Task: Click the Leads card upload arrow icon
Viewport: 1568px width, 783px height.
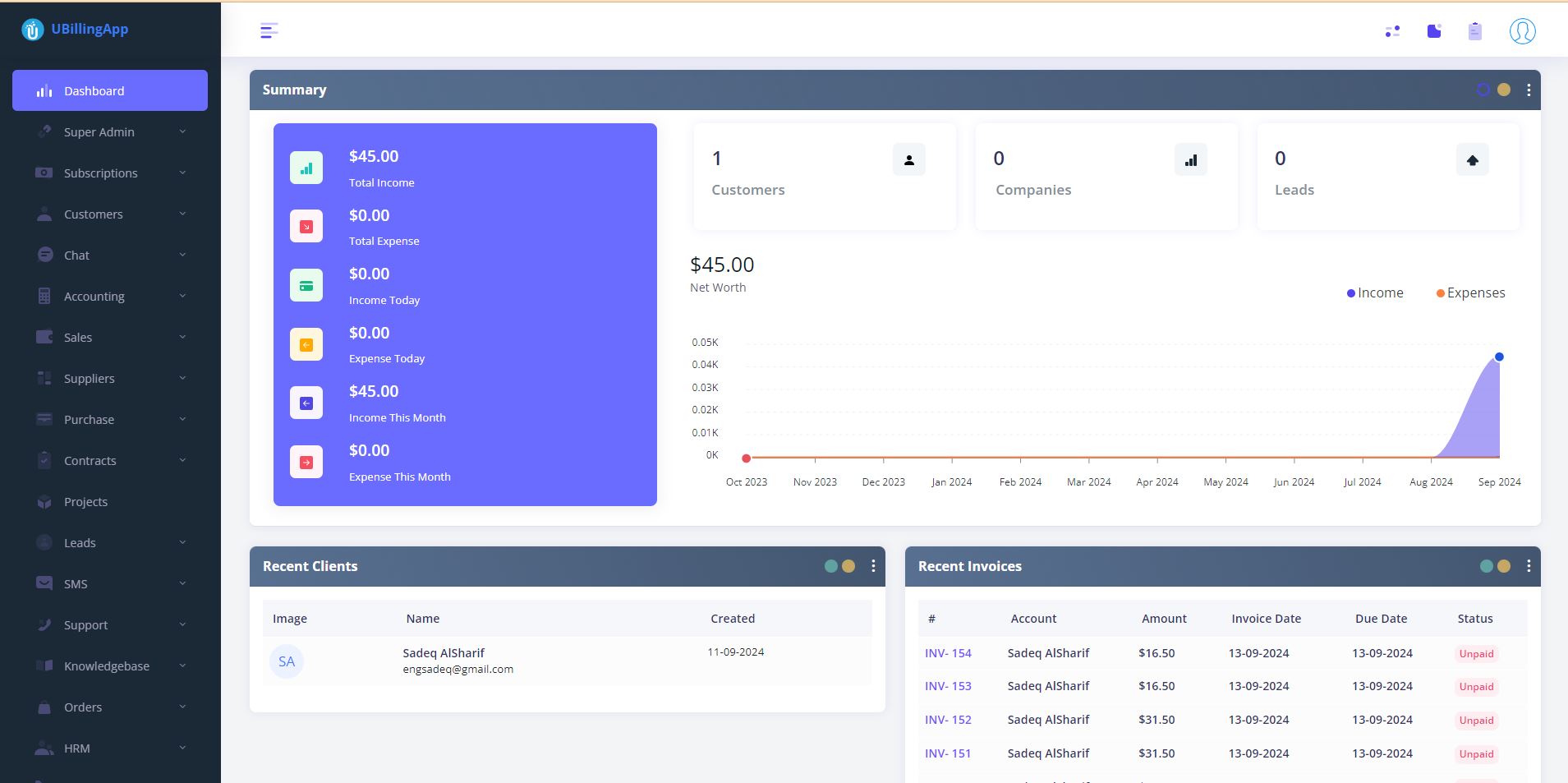Action: [1472, 160]
